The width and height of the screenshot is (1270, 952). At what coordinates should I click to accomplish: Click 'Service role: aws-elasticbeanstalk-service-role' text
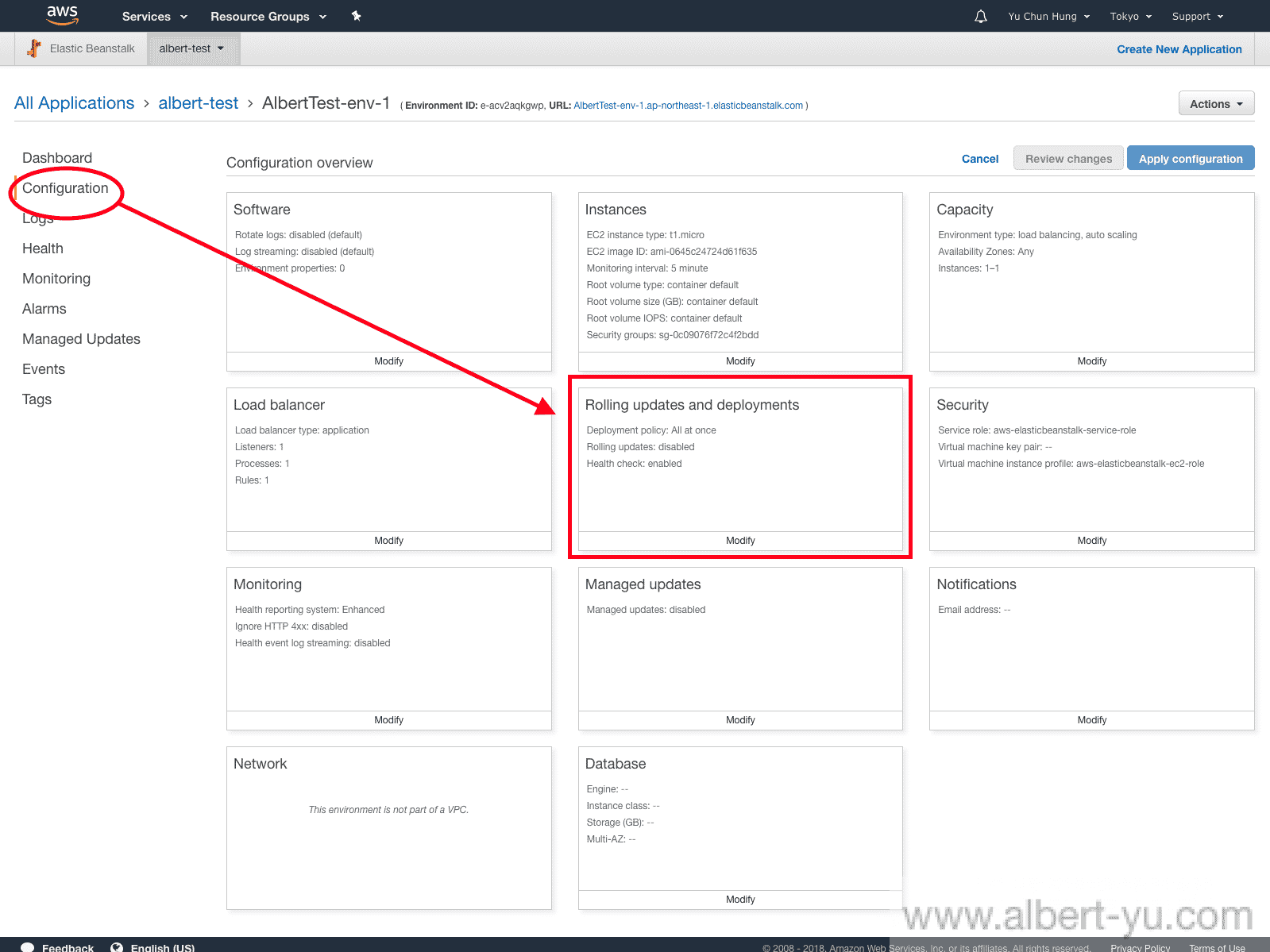1036,430
